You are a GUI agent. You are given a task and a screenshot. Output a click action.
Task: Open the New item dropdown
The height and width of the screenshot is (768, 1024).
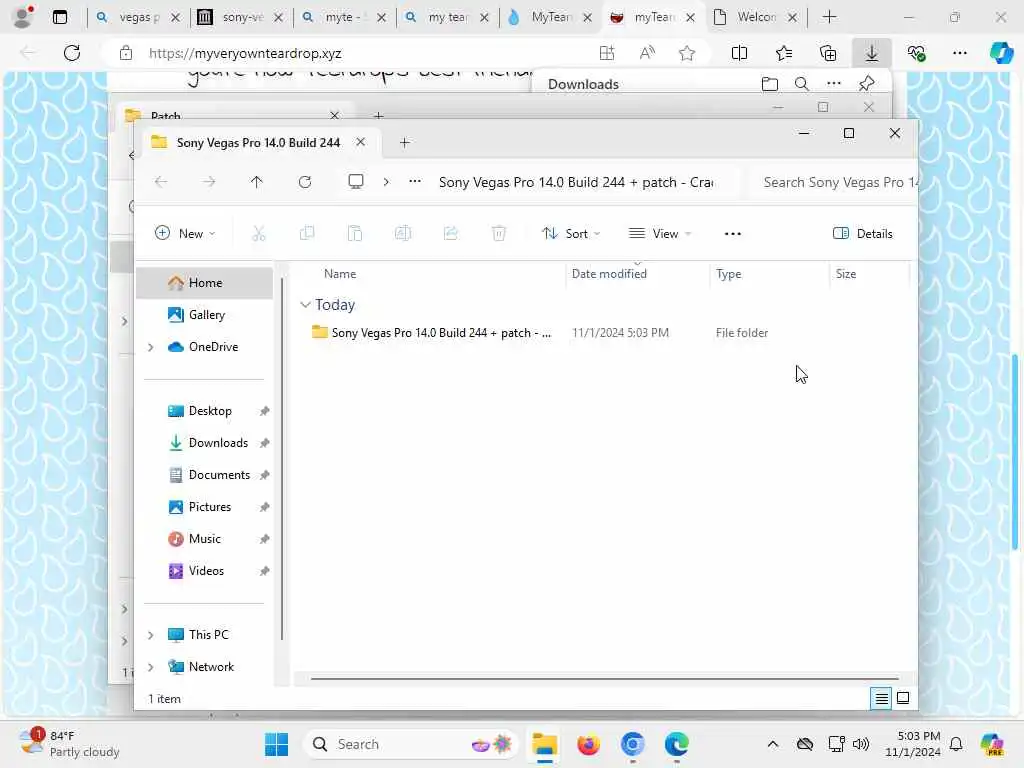coord(185,233)
